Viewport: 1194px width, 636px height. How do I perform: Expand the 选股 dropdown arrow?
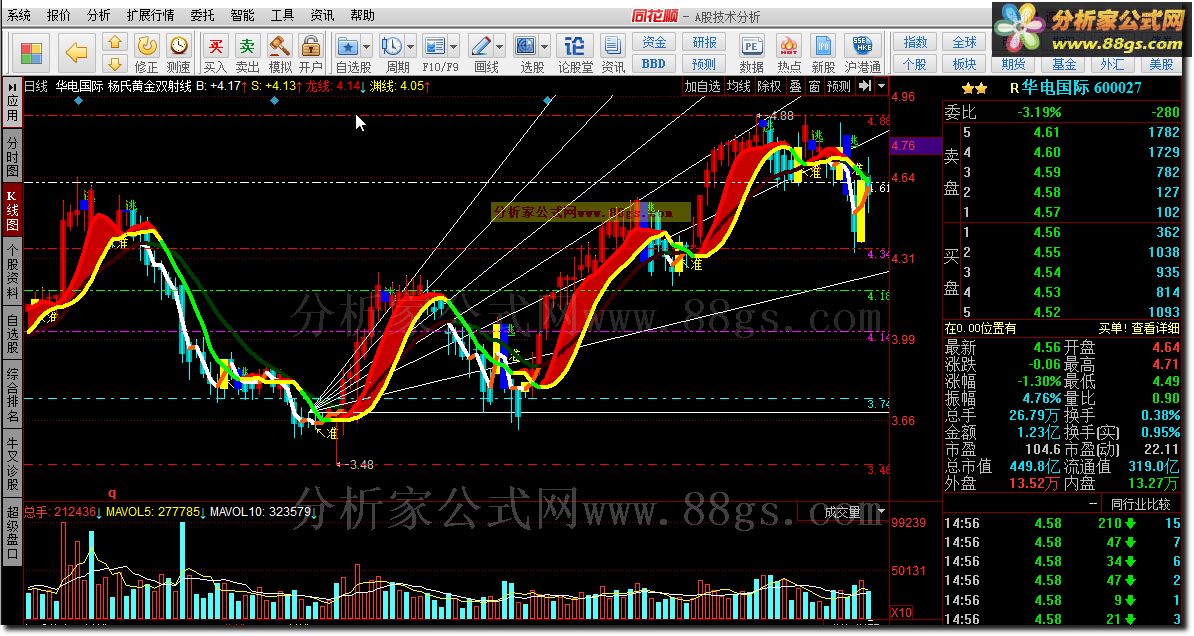pyautogui.click(x=544, y=46)
